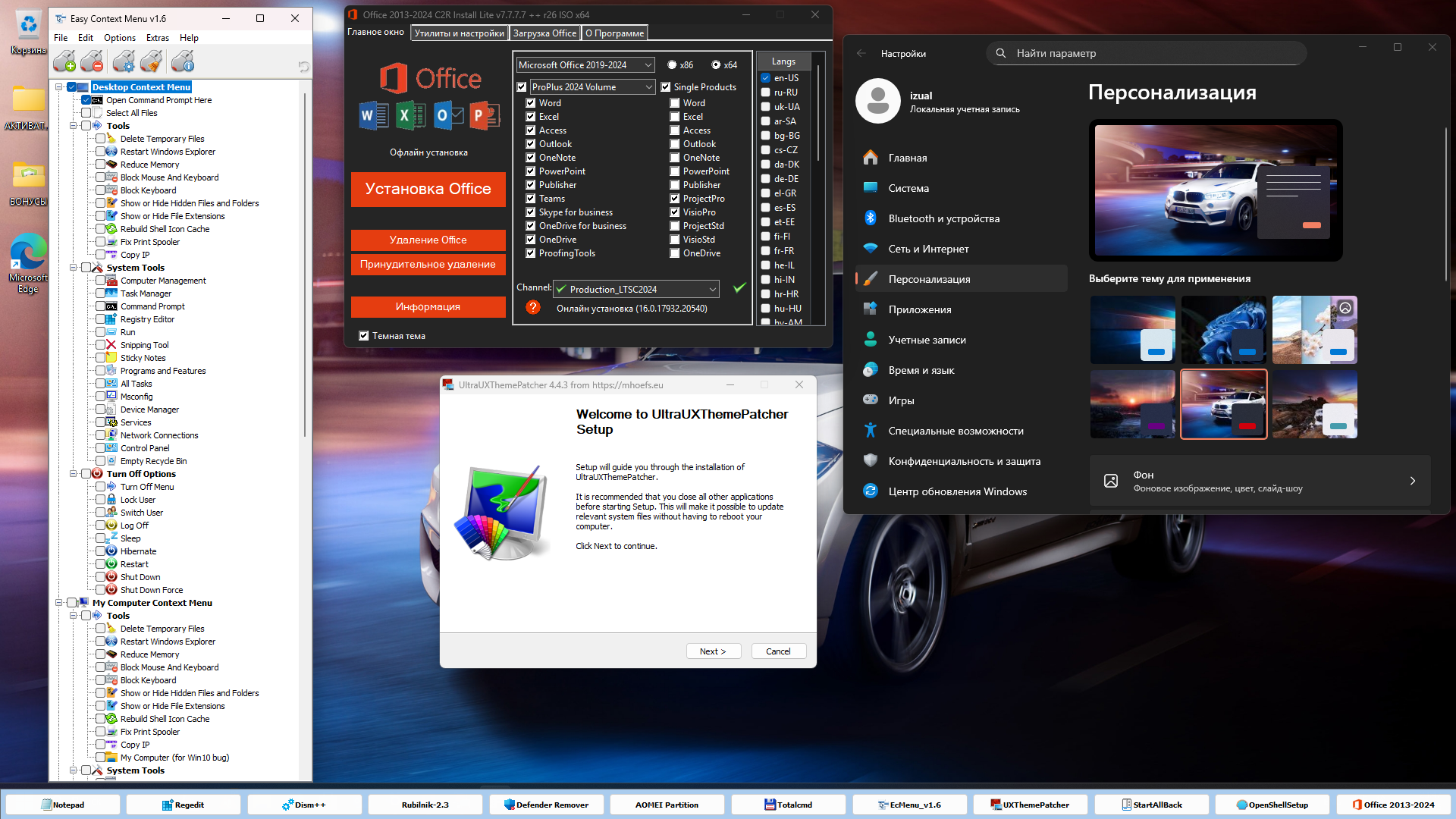This screenshot has width=1456, height=819.
Task: Select the БОНУСЫ folder desktop icon
Action: pyautogui.click(x=28, y=184)
